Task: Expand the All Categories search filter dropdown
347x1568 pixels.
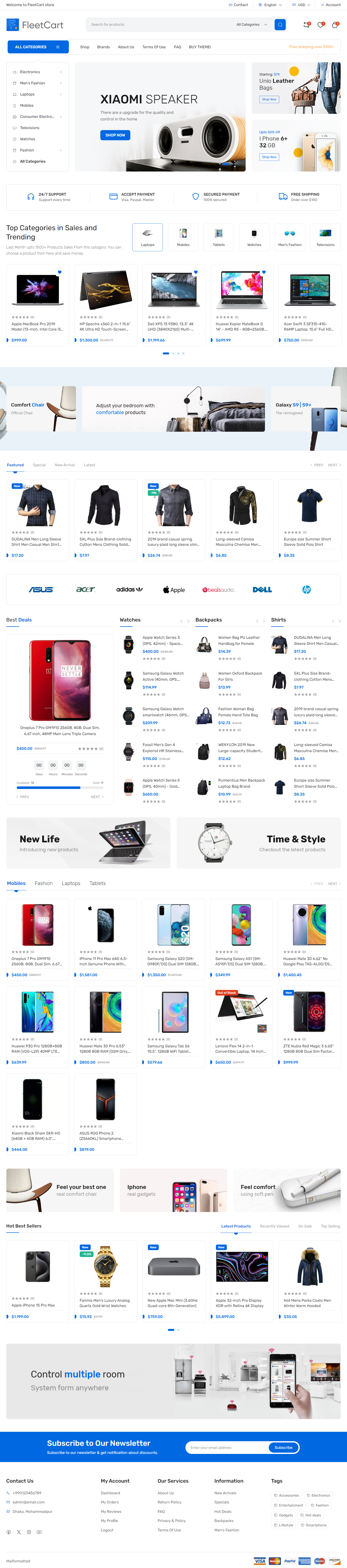Action: tap(251, 25)
